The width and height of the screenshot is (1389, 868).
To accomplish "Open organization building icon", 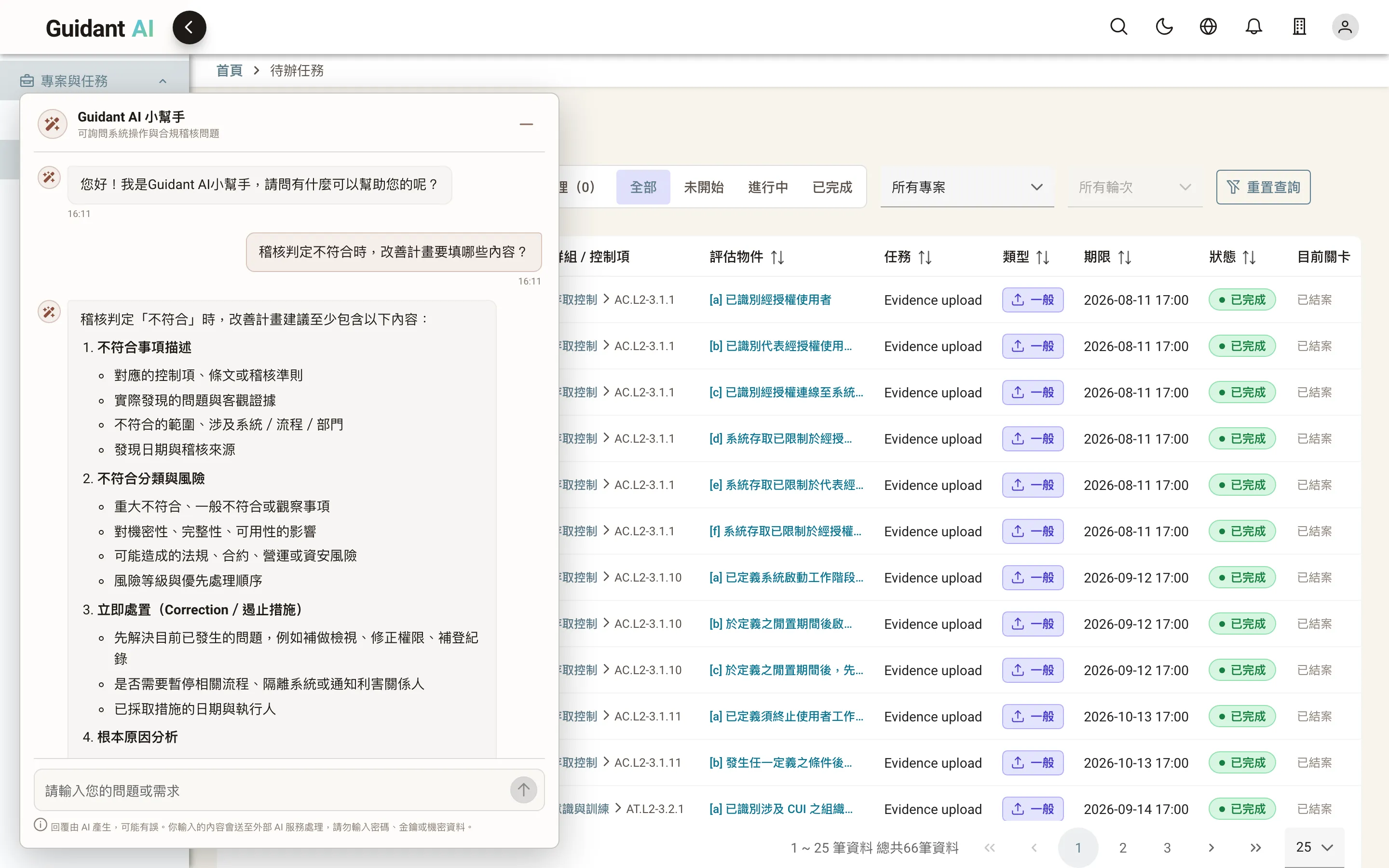I will pyautogui.click(x=1299, y=27).
